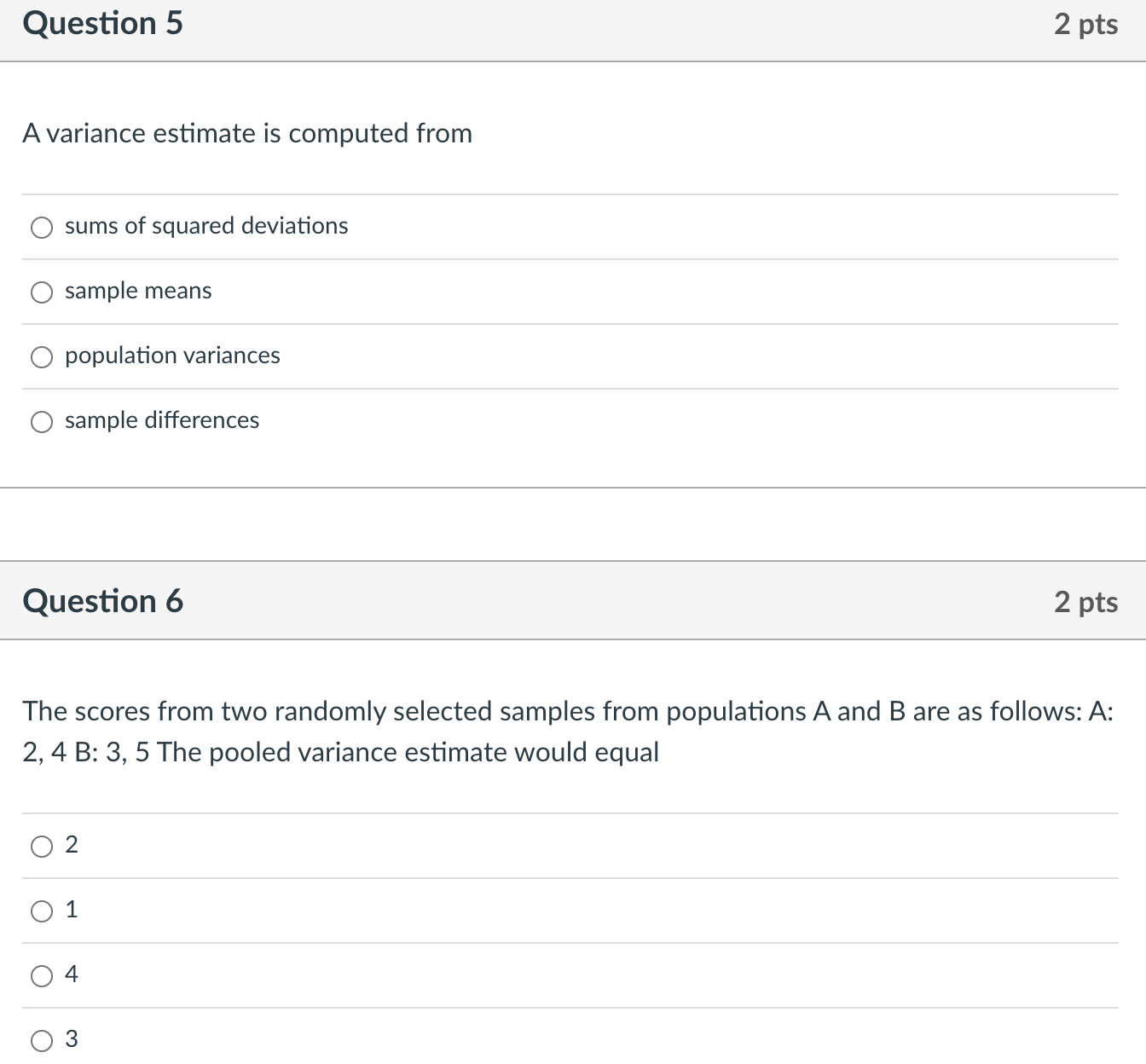Pick answer '3' for Question 6
Screen dimensions: 1146x1064
coord(41,1039)
